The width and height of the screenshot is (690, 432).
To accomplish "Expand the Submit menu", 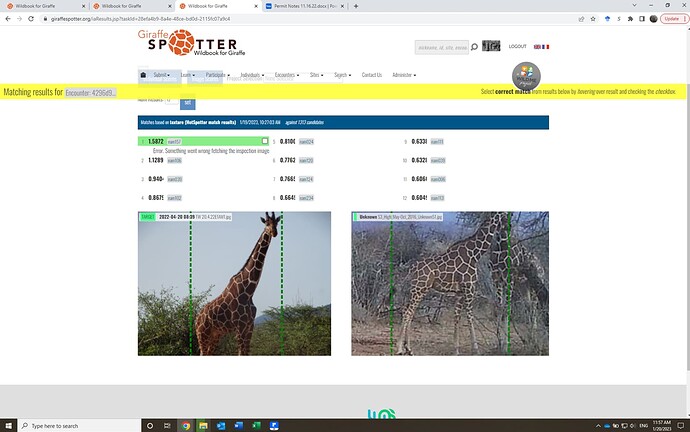I will pyautogui.click(x=161, y=75).
